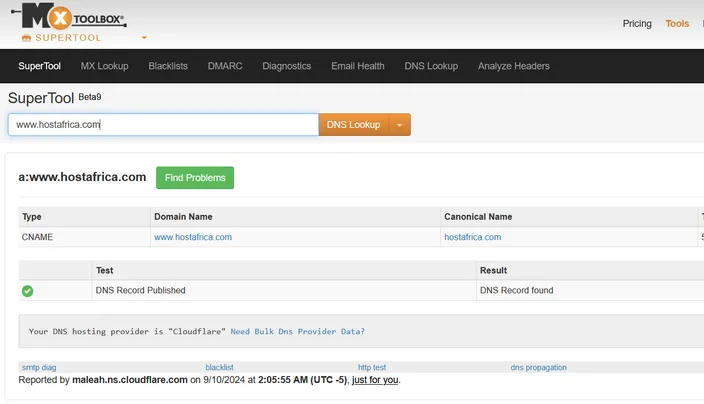Viewport: 704px width, 404px height.
Task: Click the http test link
Action: (372, 367)
